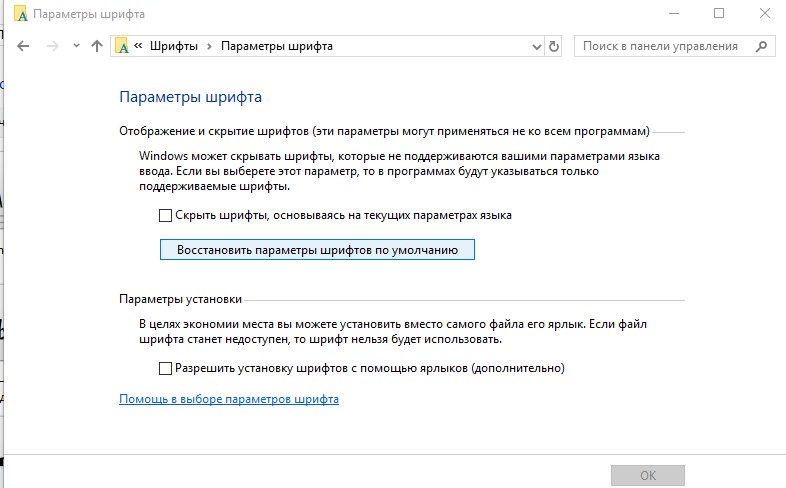Open the Шрифты breadcrumb item

point(173,46)
